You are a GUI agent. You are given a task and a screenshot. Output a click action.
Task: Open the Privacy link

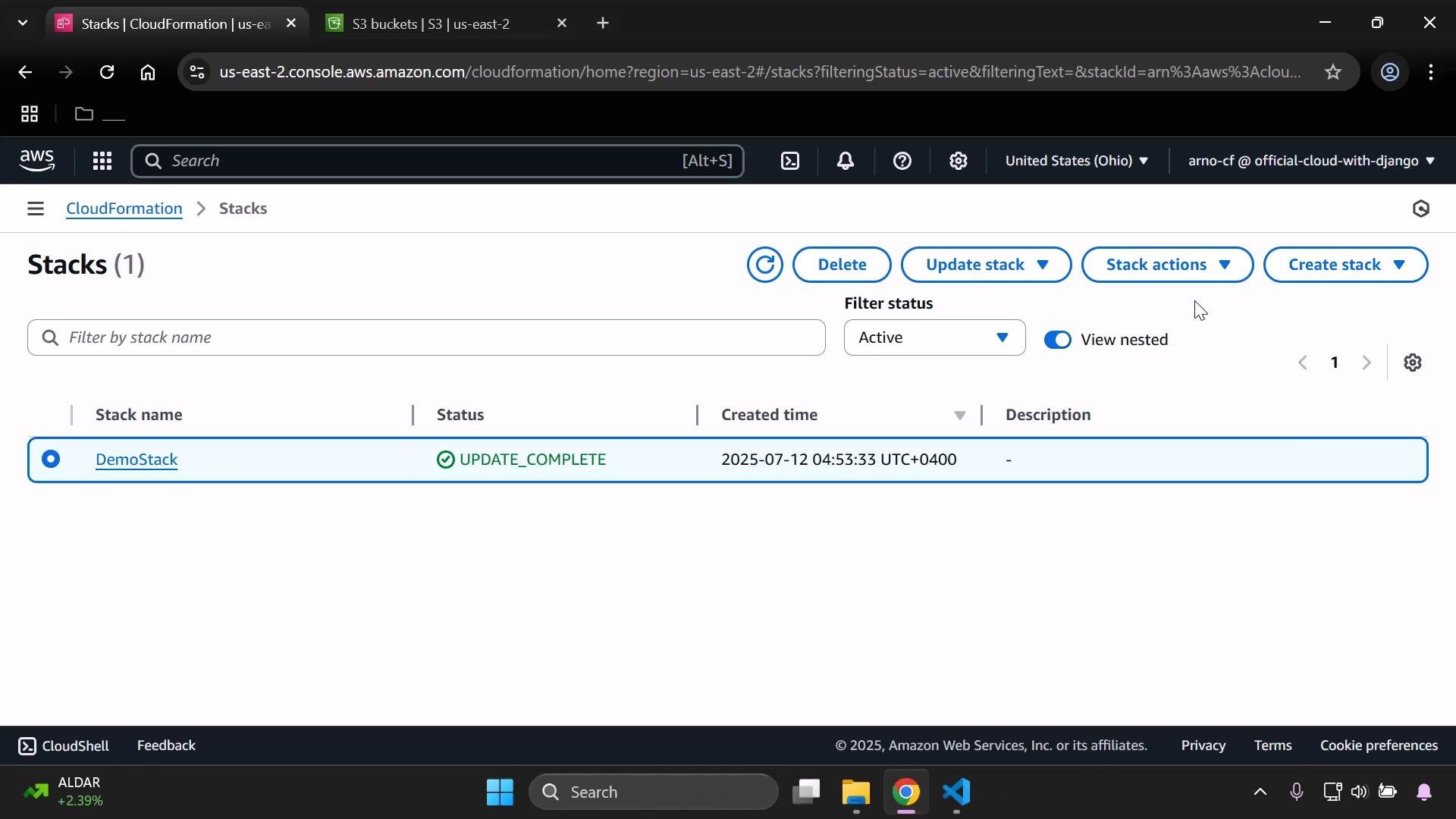[1203, 745]
